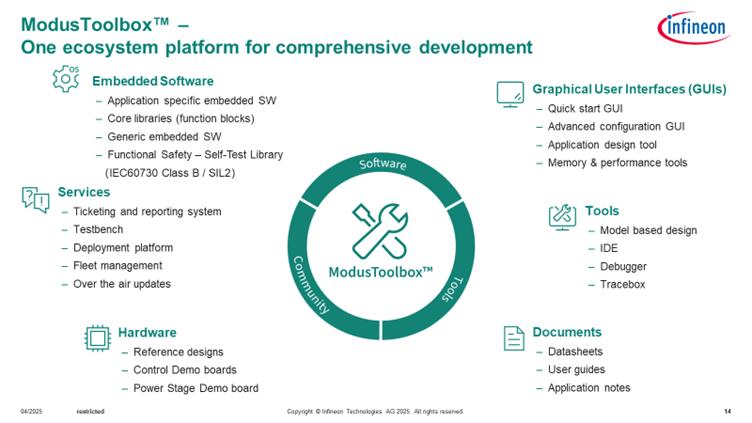
Task: Click the Services chat bubbles icon
Action: point(35,198)
